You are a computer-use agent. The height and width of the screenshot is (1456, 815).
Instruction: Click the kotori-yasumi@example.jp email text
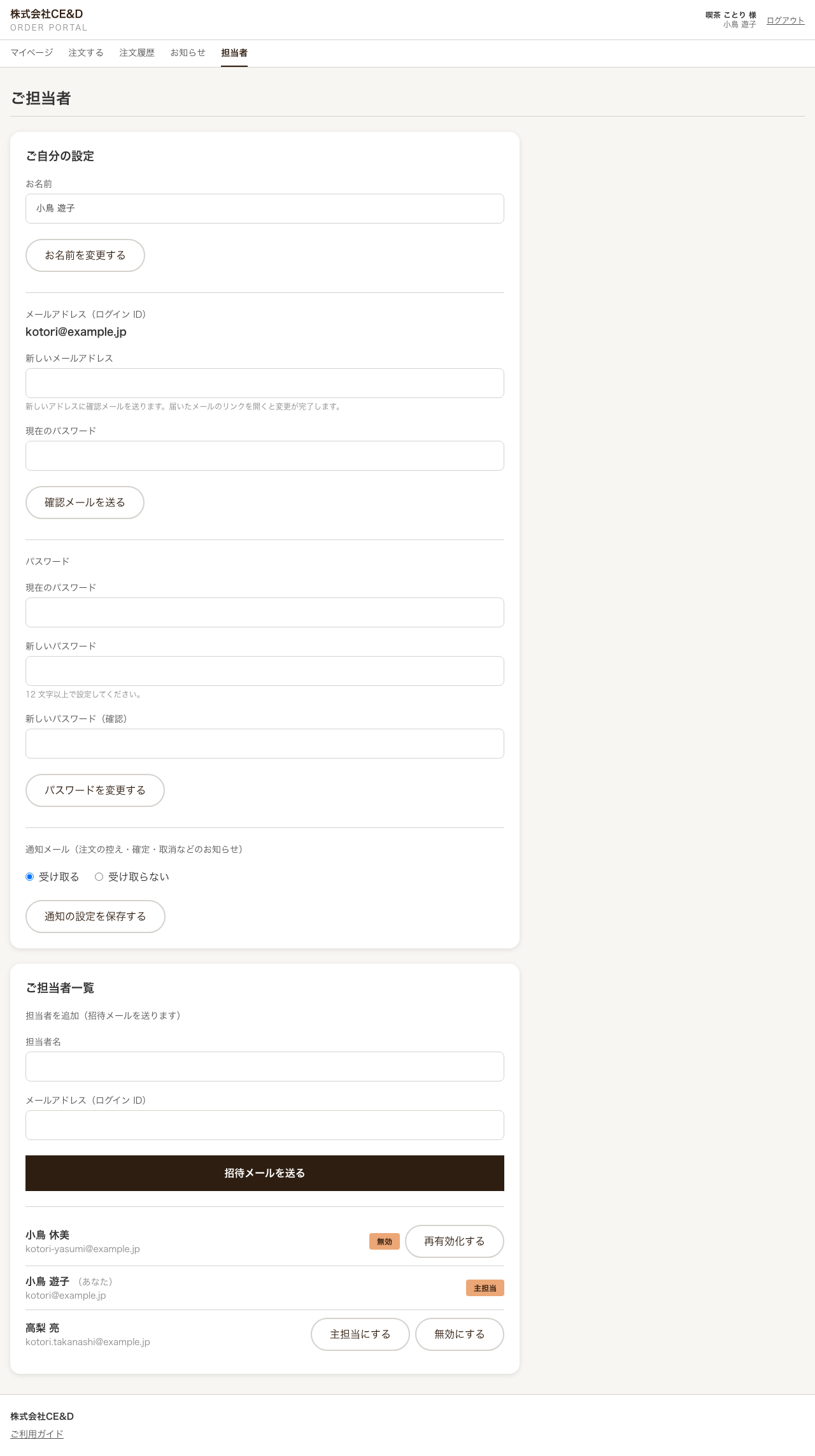tap(83, 1249)
